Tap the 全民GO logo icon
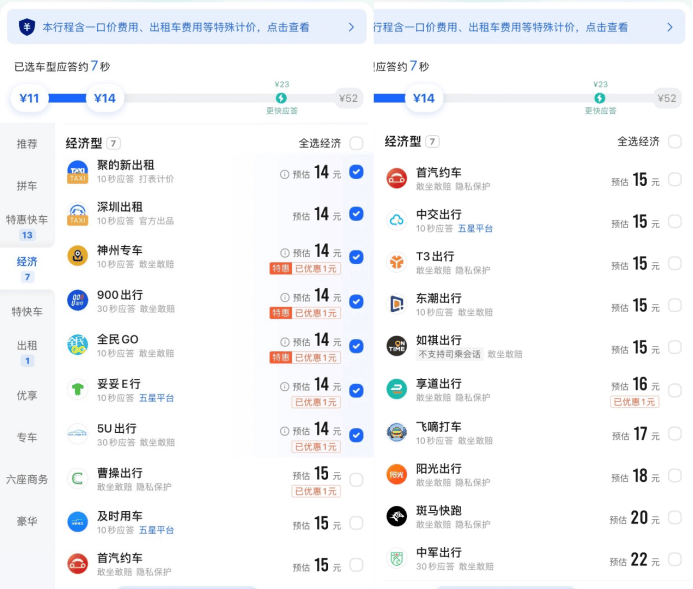 [x=77, y=345]
